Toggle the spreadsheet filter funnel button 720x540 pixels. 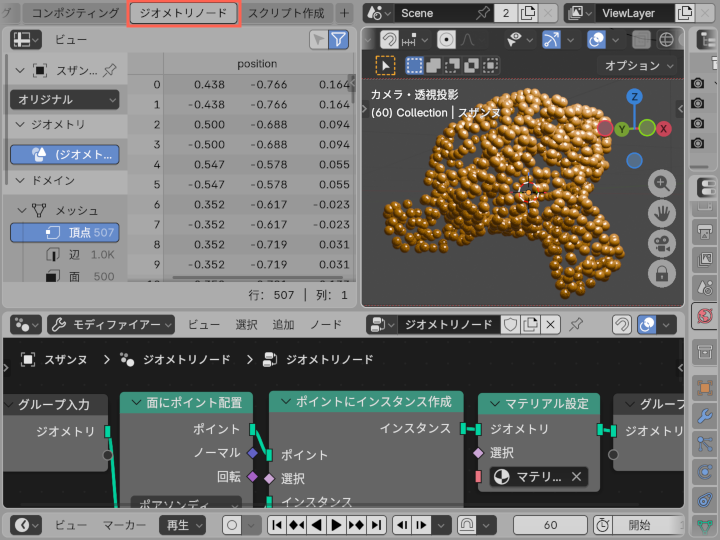point(339,39)
